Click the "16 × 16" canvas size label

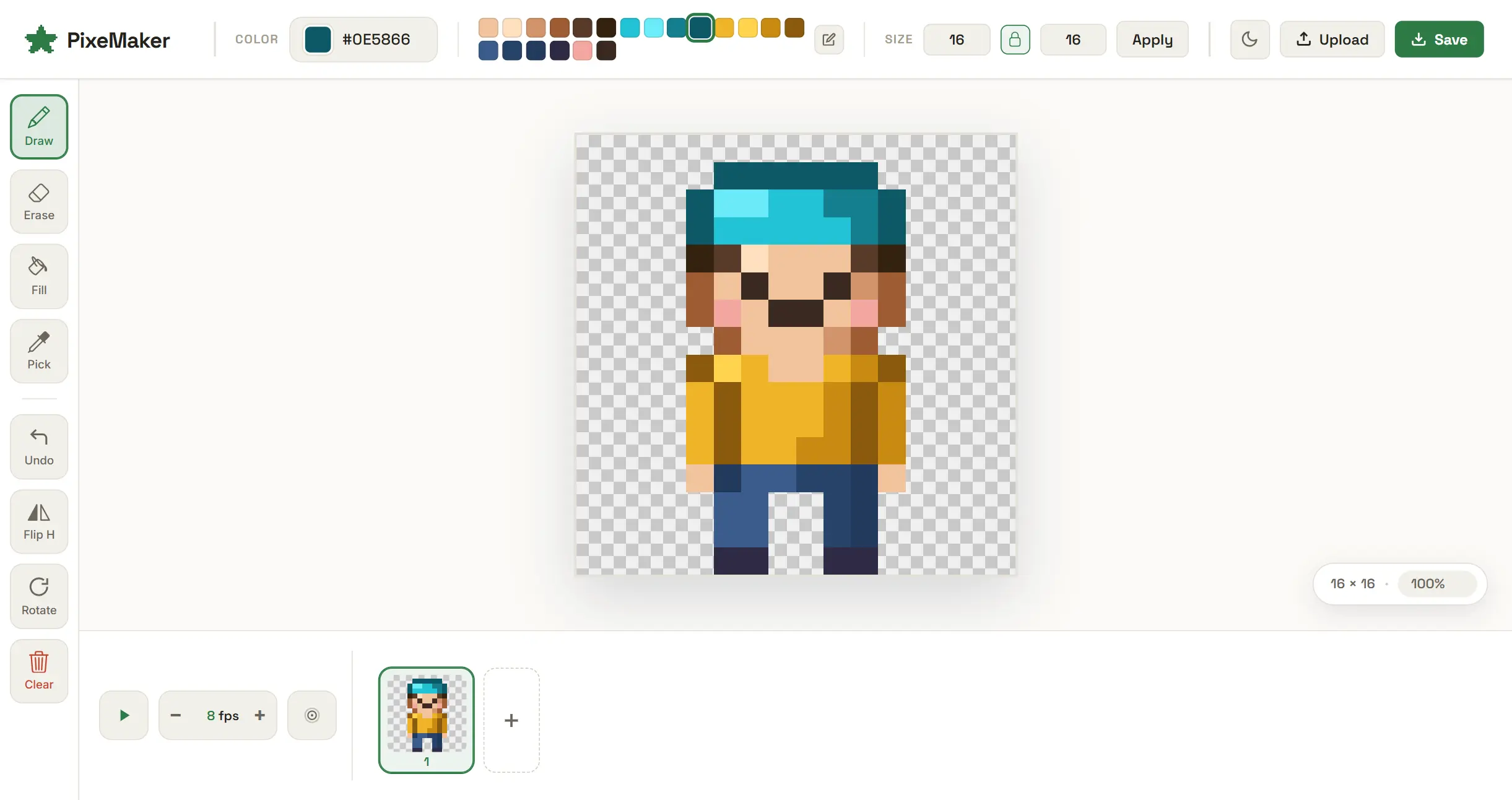pyautogui.click(x=1353, y=584)
